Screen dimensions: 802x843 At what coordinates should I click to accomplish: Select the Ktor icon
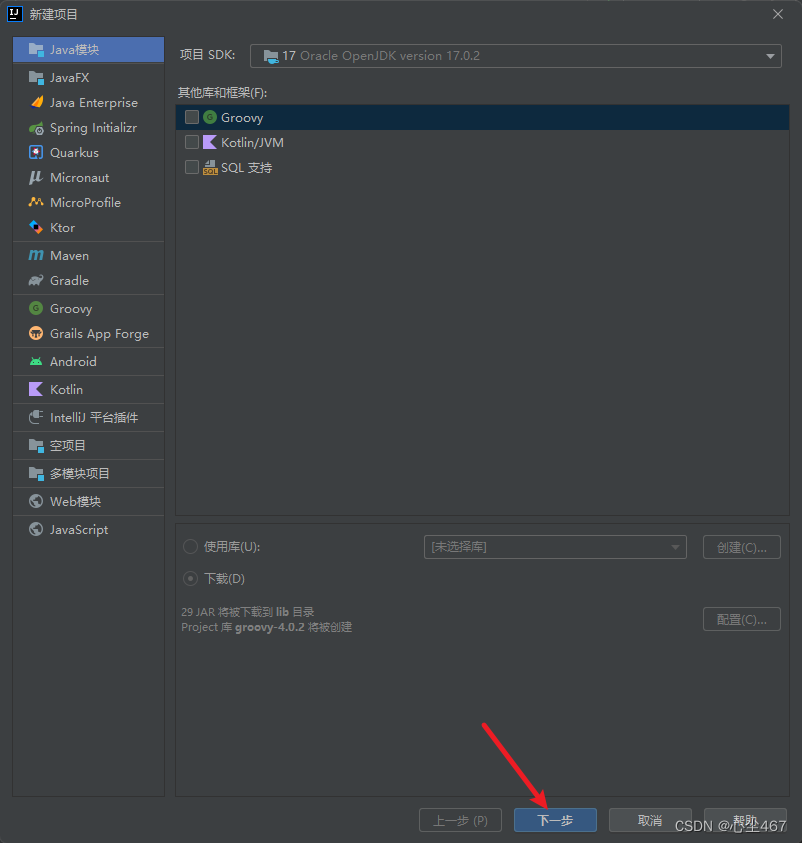pos(36,227)
